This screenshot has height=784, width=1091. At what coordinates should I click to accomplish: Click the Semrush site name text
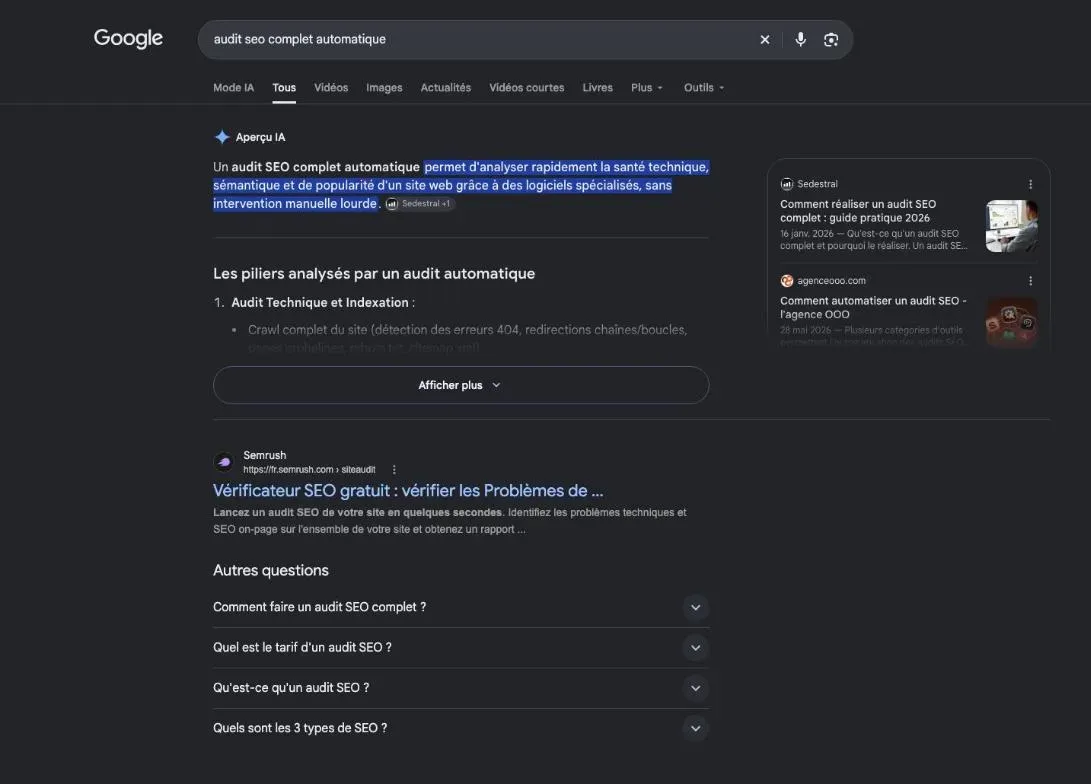tap(264, 455)
